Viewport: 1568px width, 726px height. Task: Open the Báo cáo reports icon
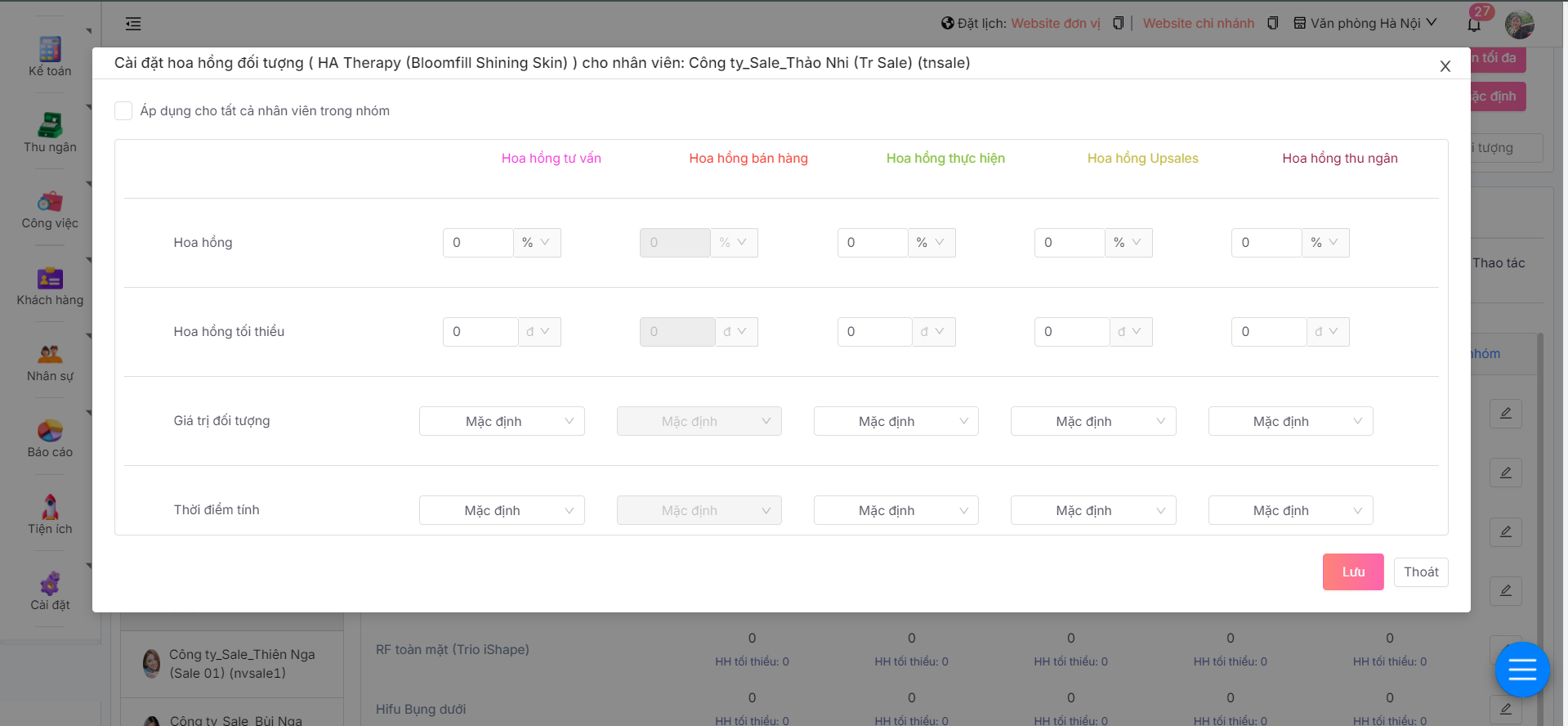(50, 437)
